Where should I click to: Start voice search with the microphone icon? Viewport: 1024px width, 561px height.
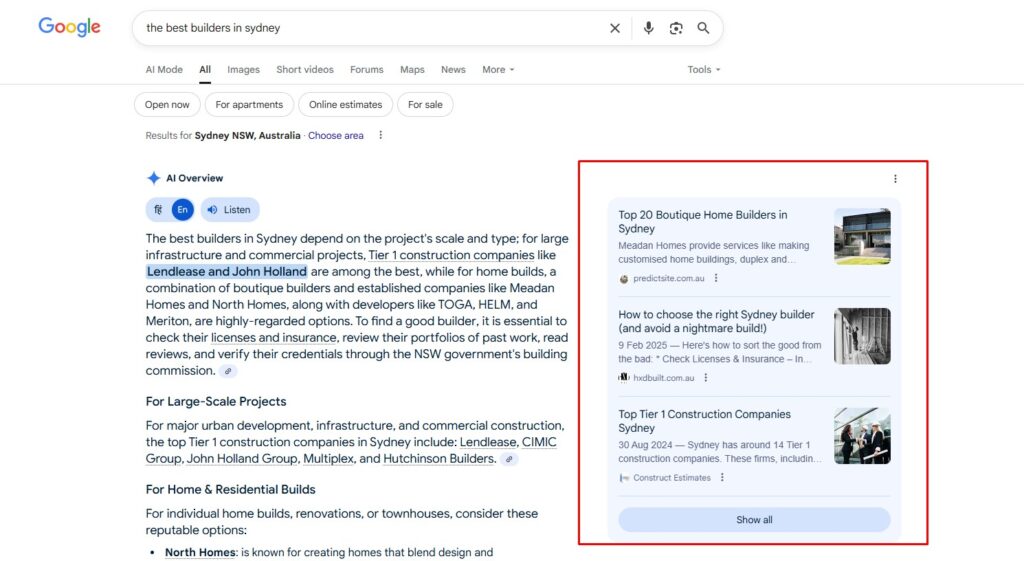pyautogui.click(x=648, y=28)
